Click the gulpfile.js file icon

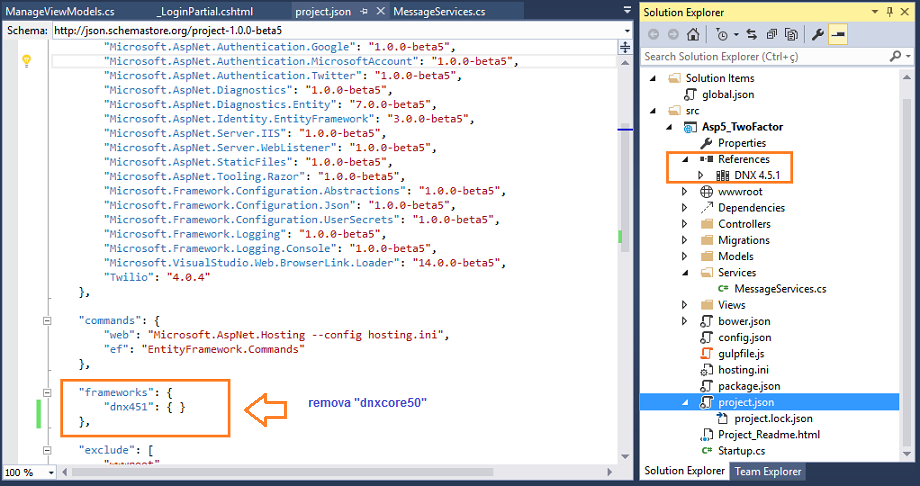706,353
